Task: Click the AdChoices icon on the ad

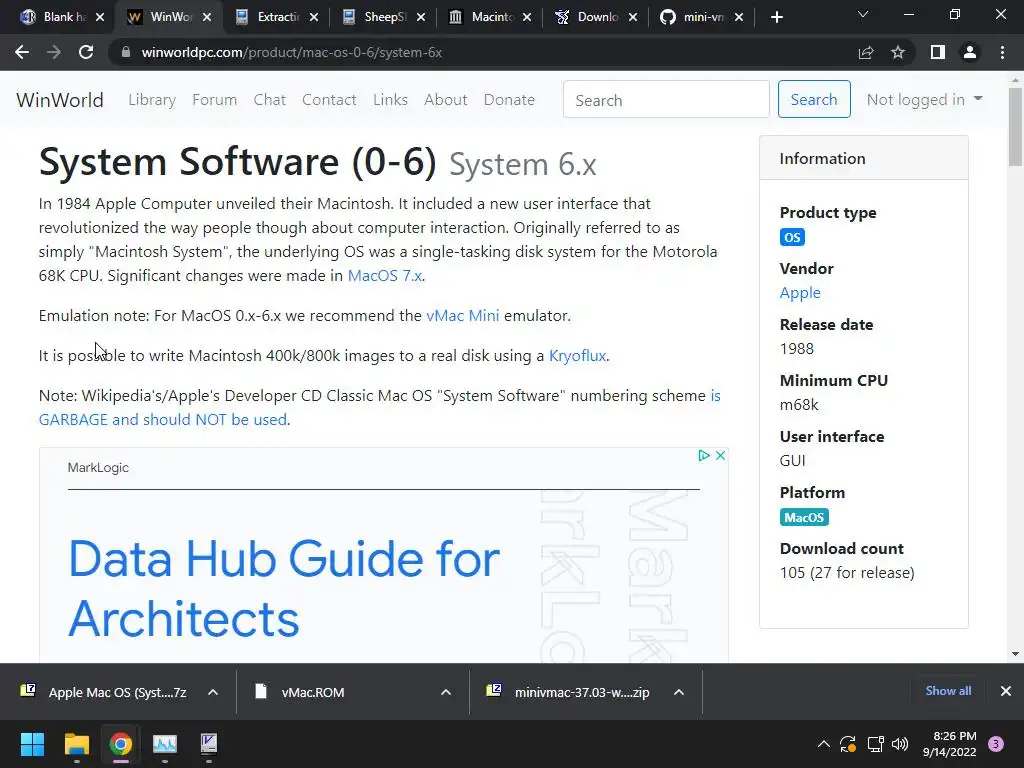Action: point(703,455)
